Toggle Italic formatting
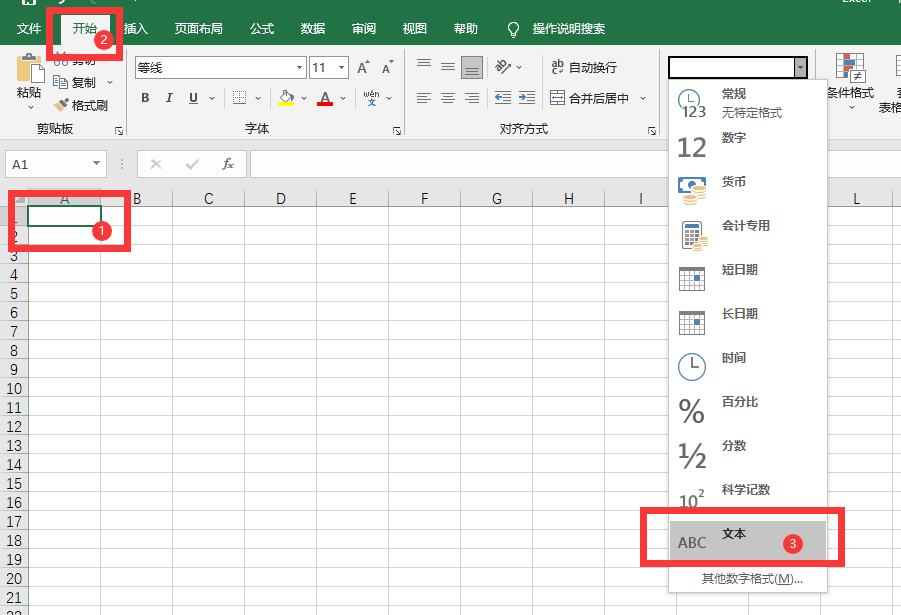901x615 pixels. pos(169,98)
